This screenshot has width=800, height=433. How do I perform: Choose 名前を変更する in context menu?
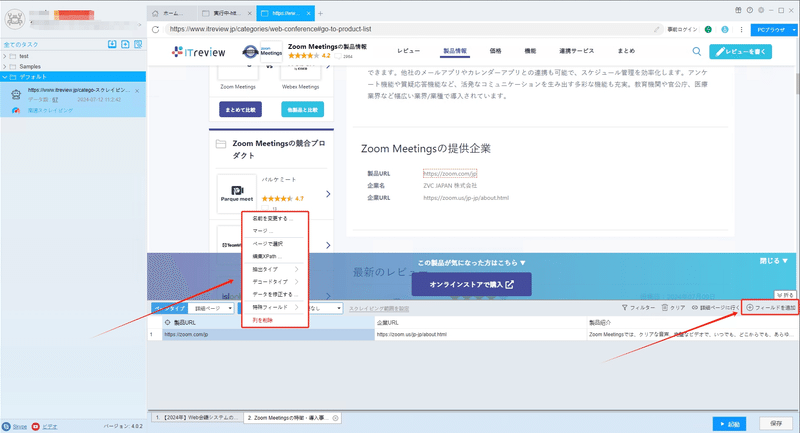[273, 218]
